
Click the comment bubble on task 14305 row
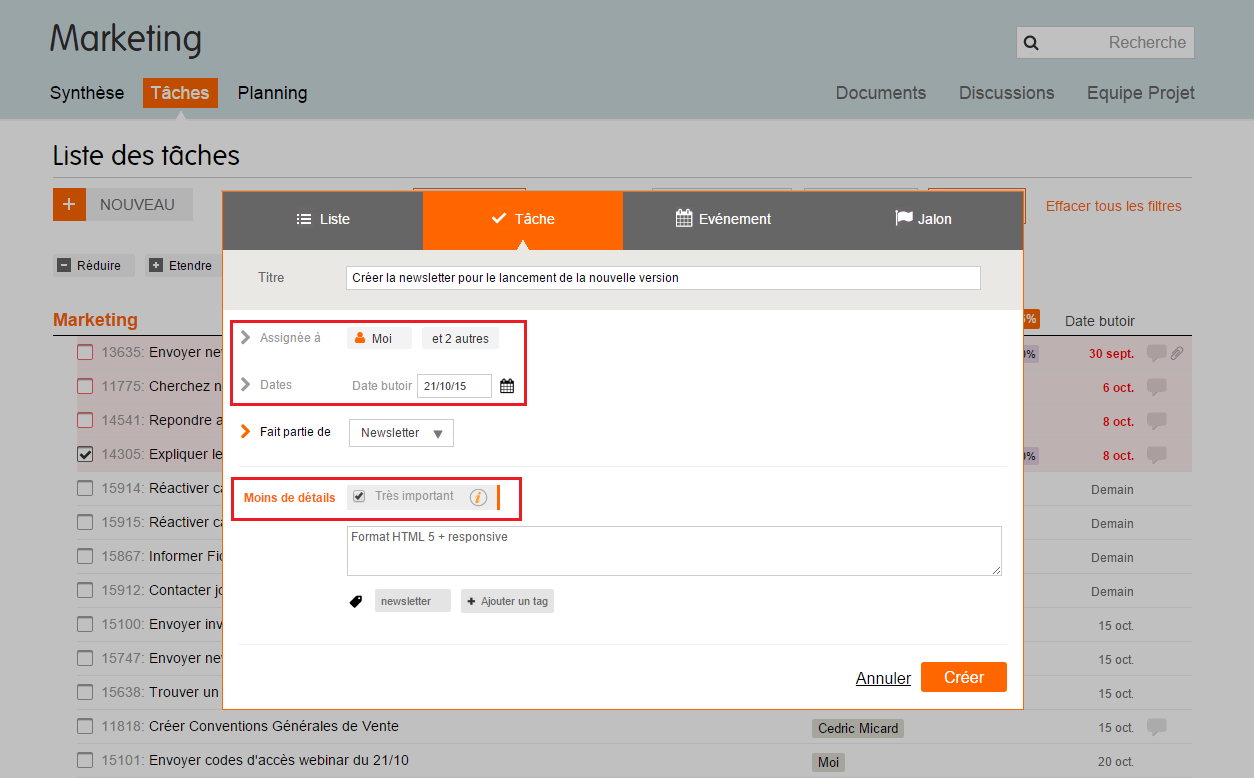(1157, 455)
